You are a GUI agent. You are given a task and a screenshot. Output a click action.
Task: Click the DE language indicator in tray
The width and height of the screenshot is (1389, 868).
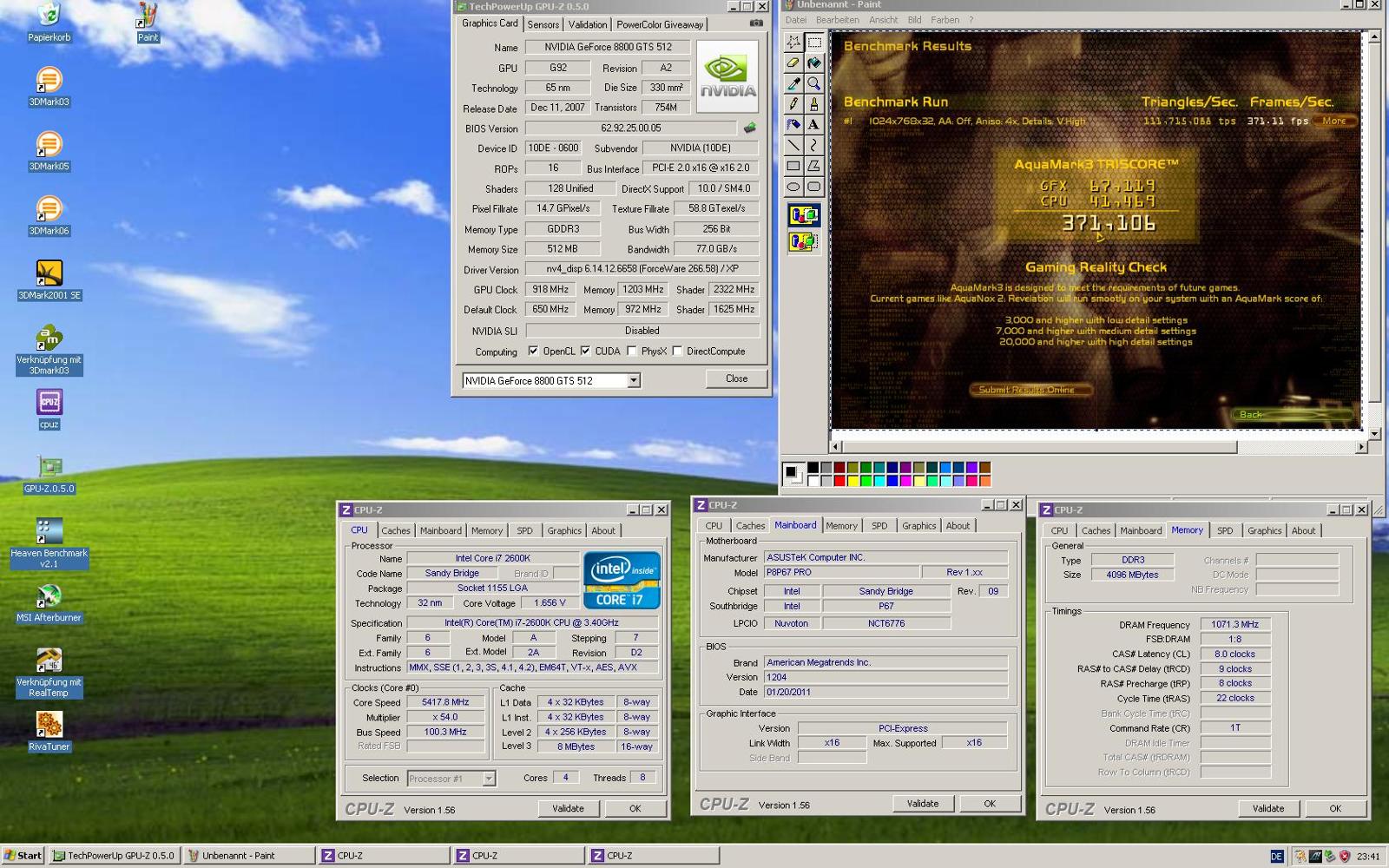click(1276, 856)
